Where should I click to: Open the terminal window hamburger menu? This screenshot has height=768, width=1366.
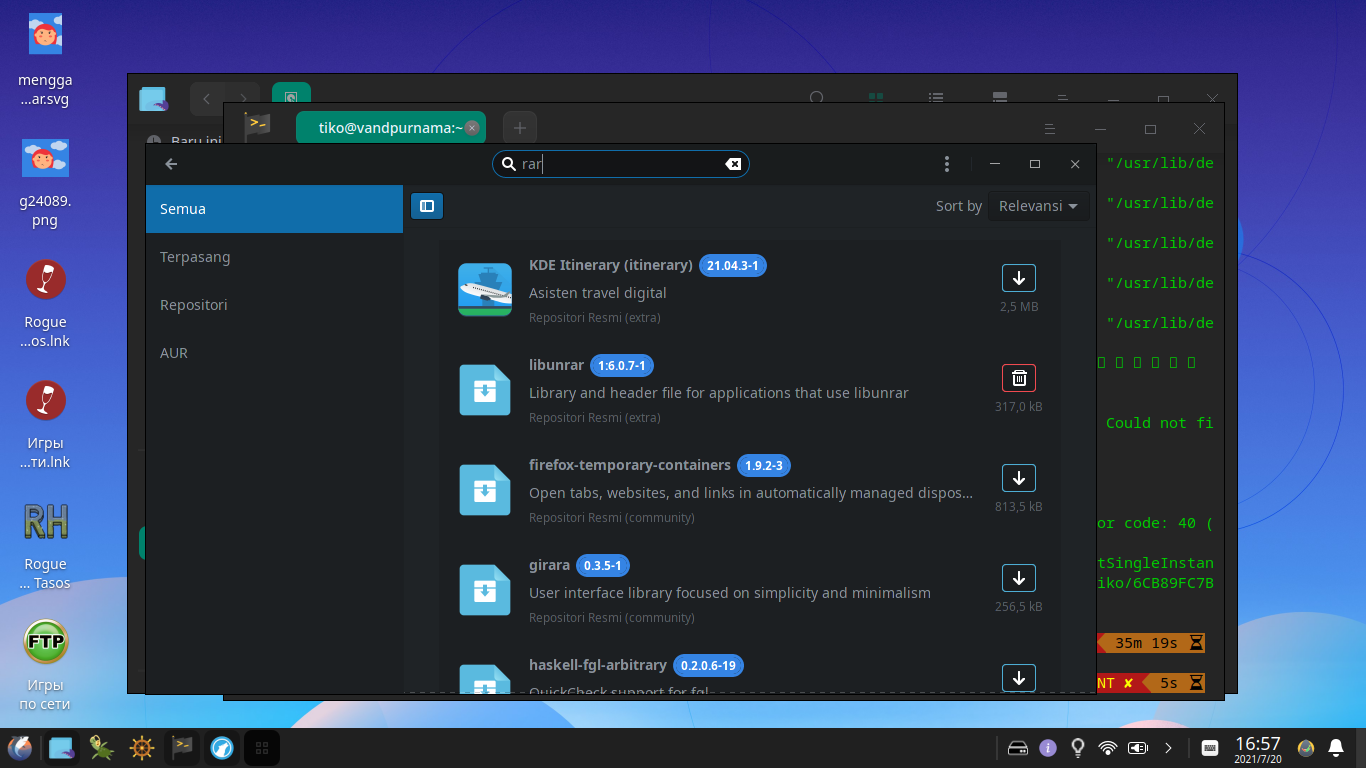[1050, 129]
